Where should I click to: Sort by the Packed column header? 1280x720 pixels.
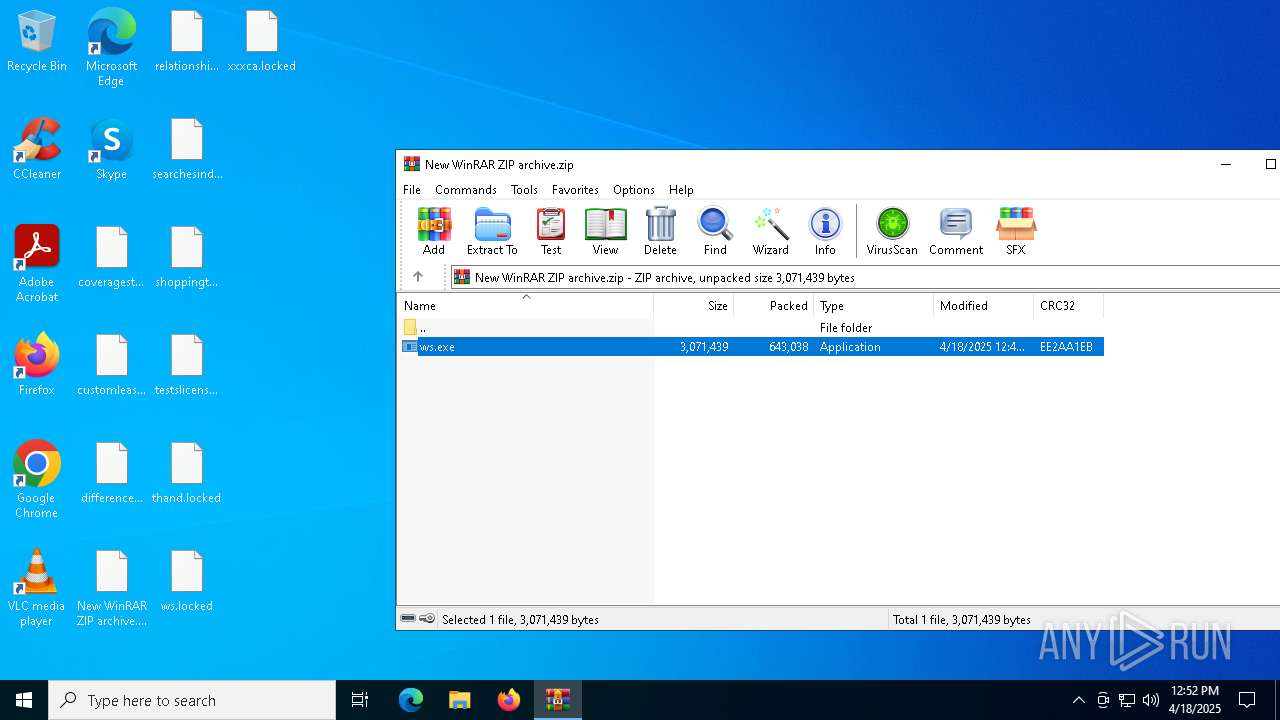774,306
